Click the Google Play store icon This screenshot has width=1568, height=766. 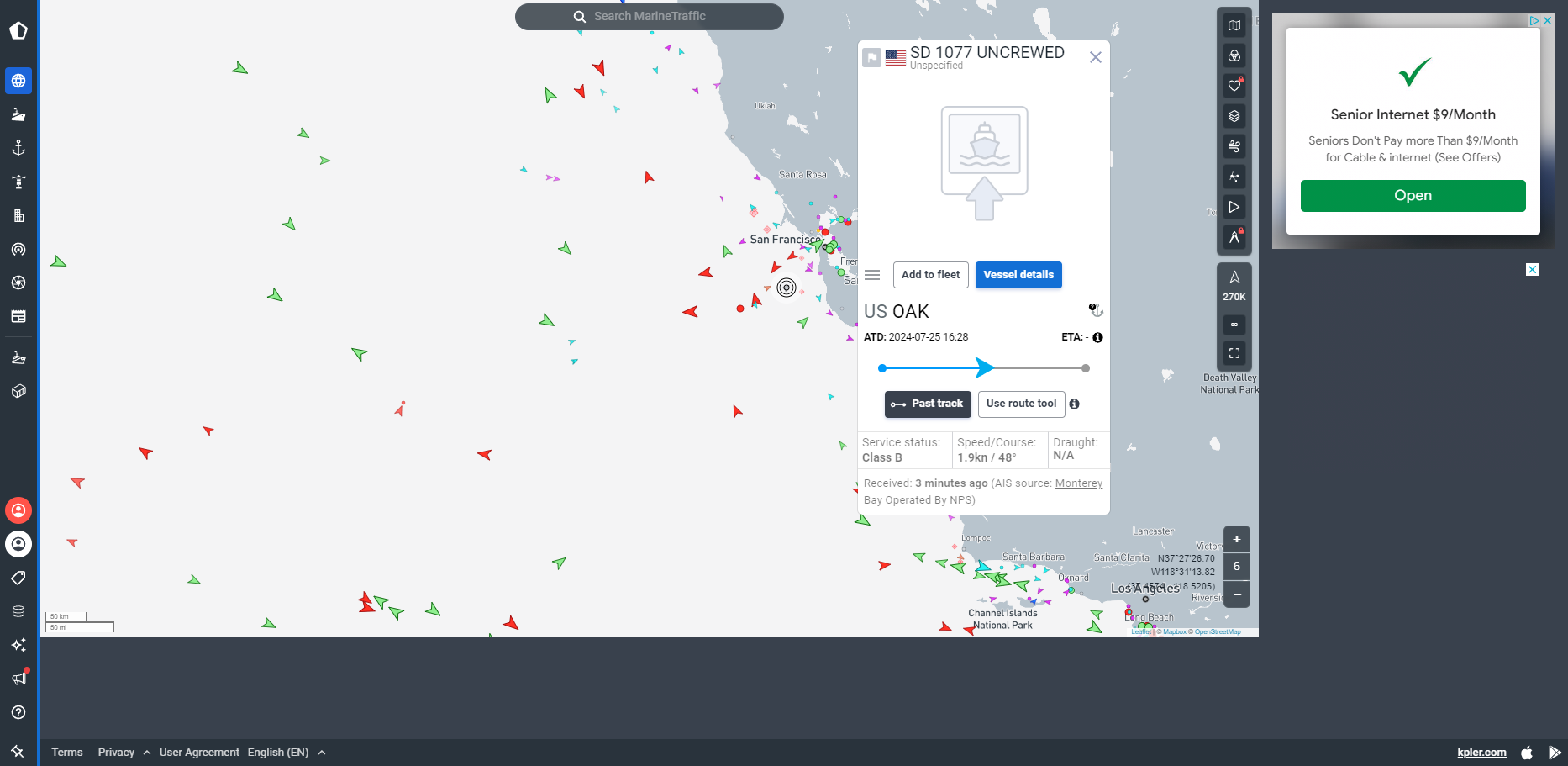point(1555,753)
